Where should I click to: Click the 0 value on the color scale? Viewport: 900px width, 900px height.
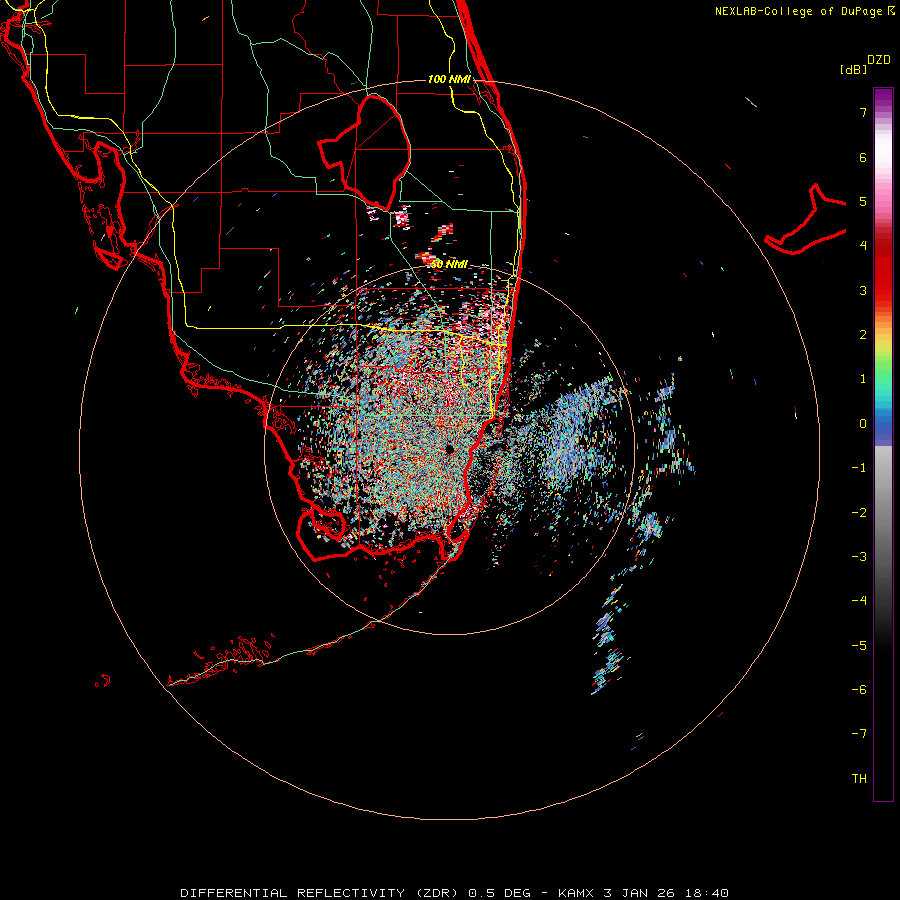863,424
